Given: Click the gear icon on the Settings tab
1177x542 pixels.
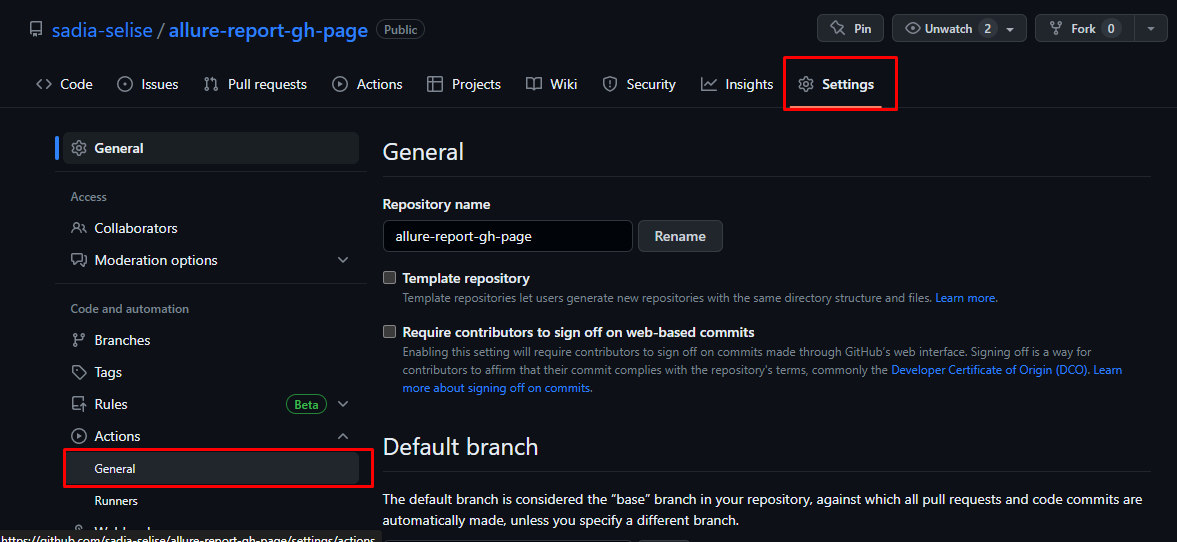Looking at the screenshot, I should 806,84.
